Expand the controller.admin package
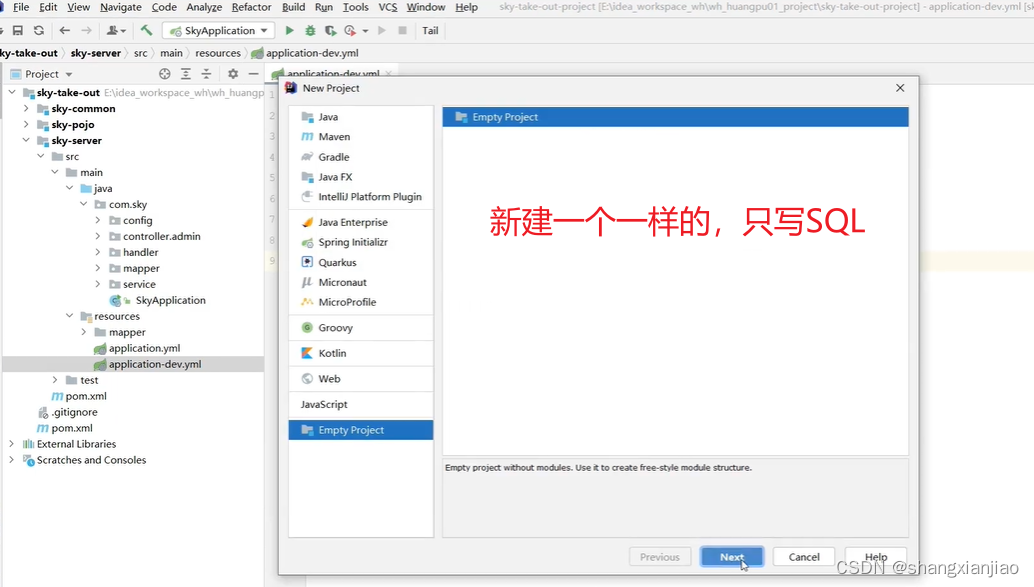Viewport: 1034px width, 587px height. (98, 235)
